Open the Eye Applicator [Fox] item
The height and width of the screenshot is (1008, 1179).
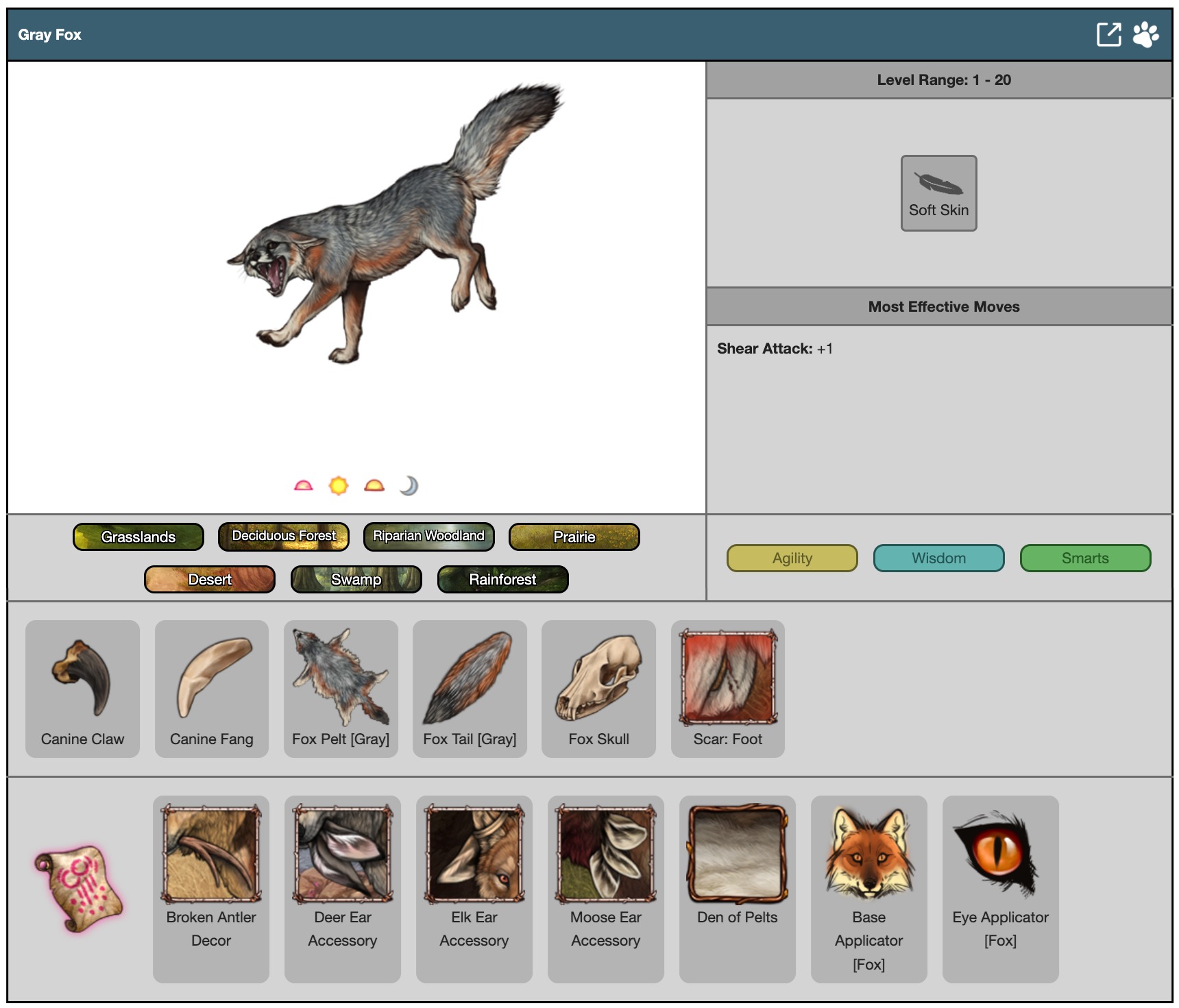[x=1000, y=888]
